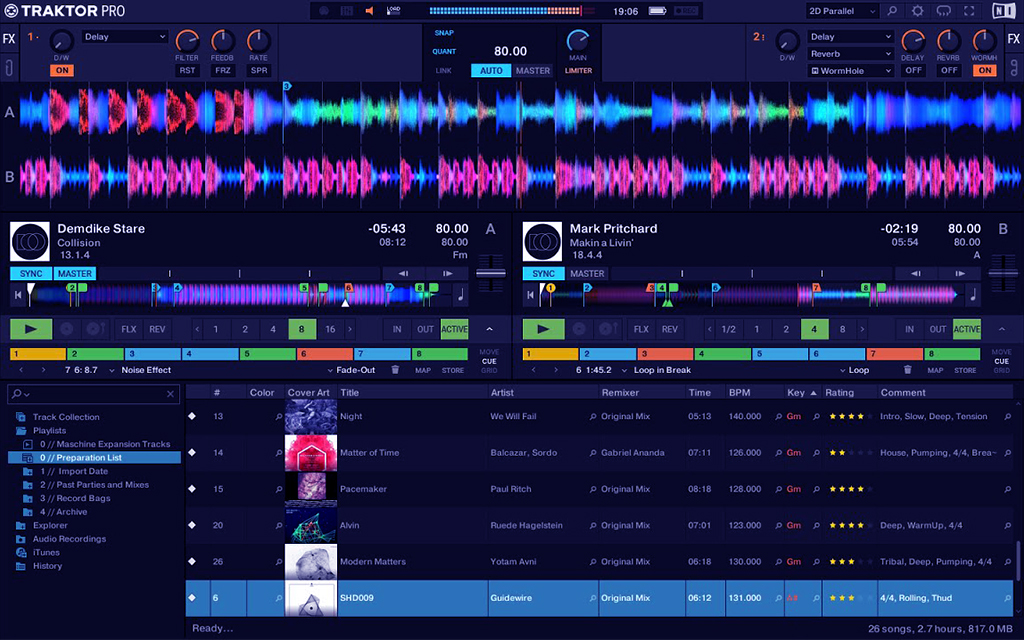This screenshot has height=640, width=1024.
Task: Select deck B hotcue 1 yellow swatch
Action: [550, 354]
